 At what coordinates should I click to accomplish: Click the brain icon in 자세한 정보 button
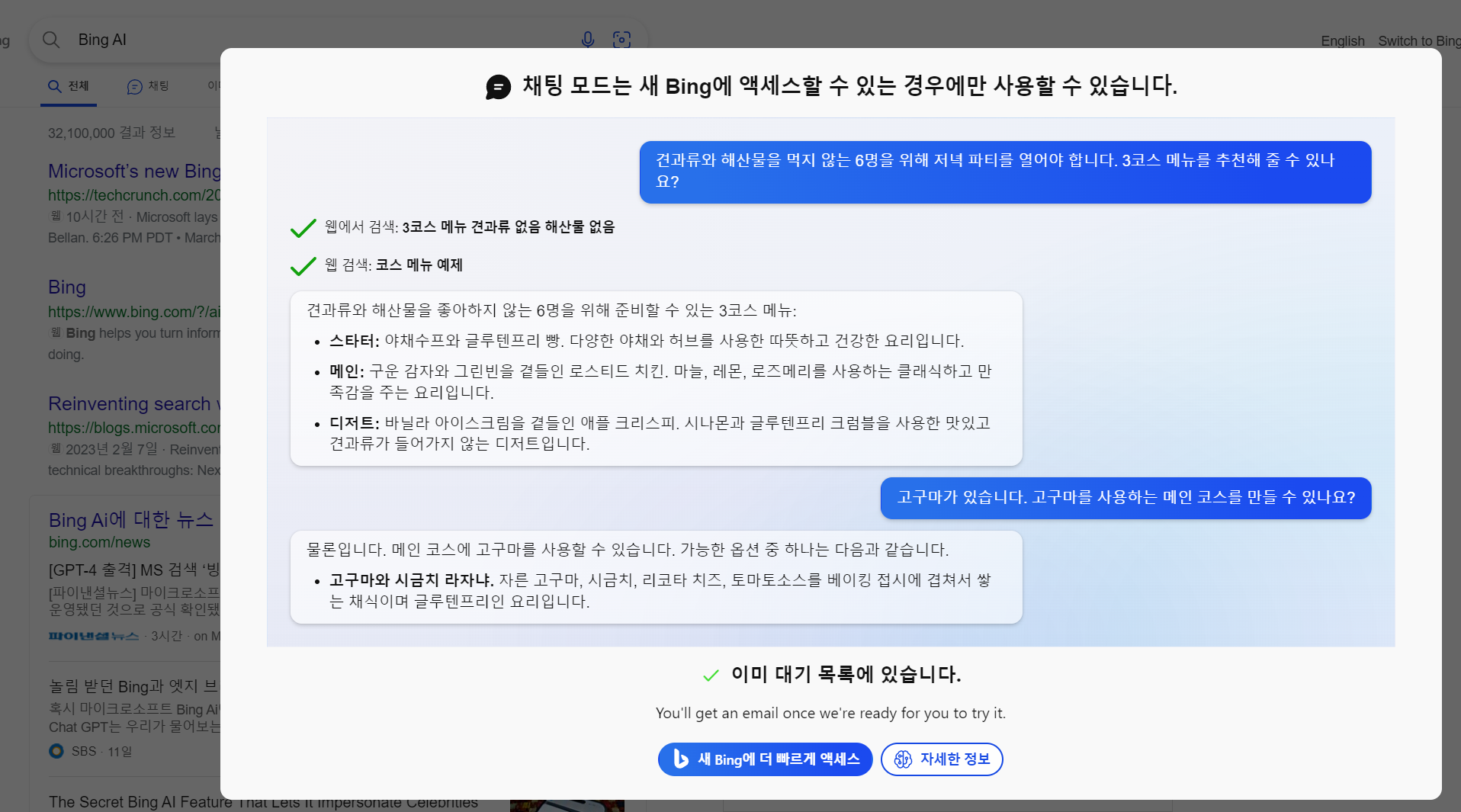pyautogui.click(x=903, y=759)
